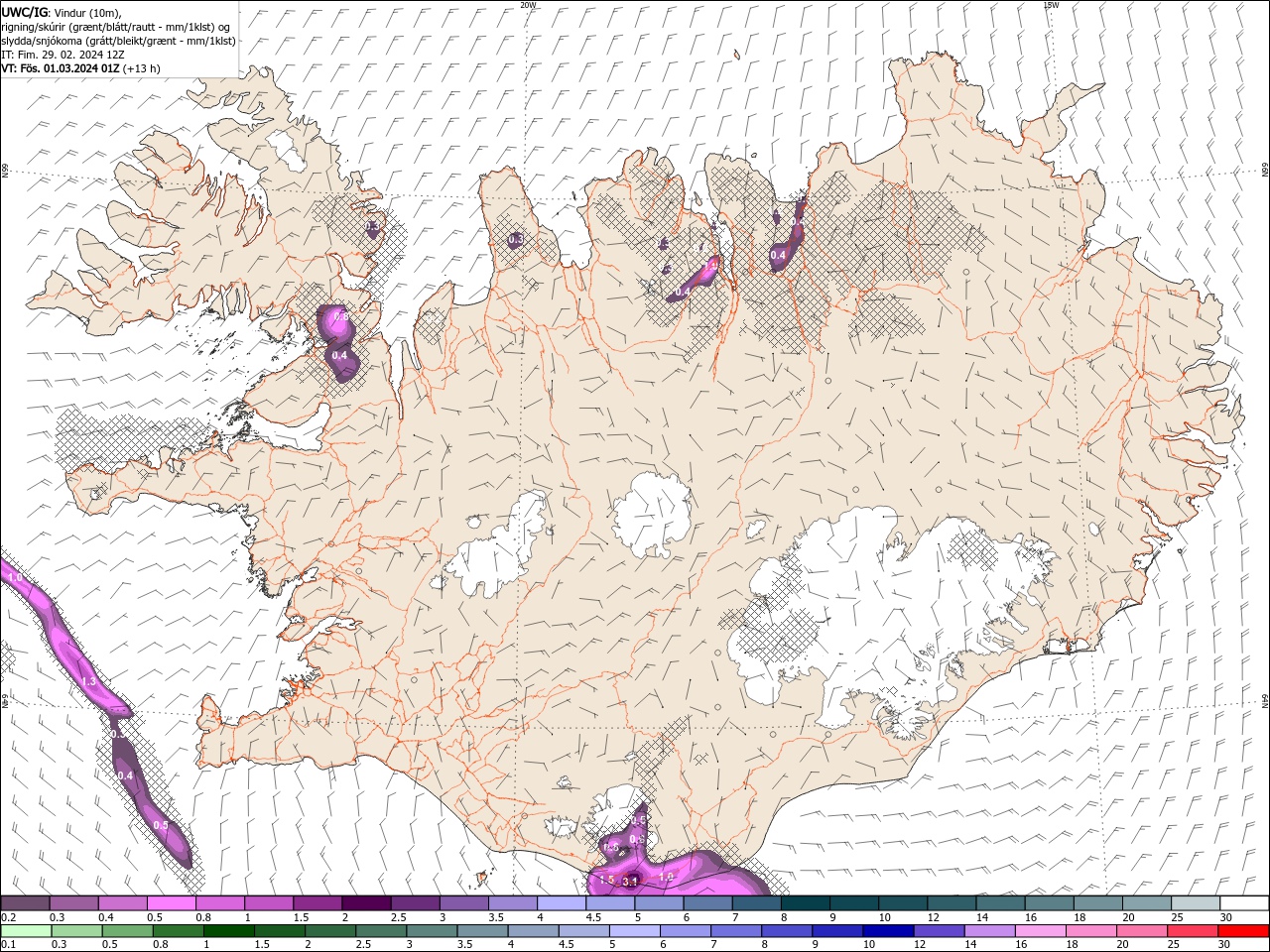Screen dimensions: 1270x952
Task: Click the 15W longitude label at the top edge
Action: (x=1051, y=5)
